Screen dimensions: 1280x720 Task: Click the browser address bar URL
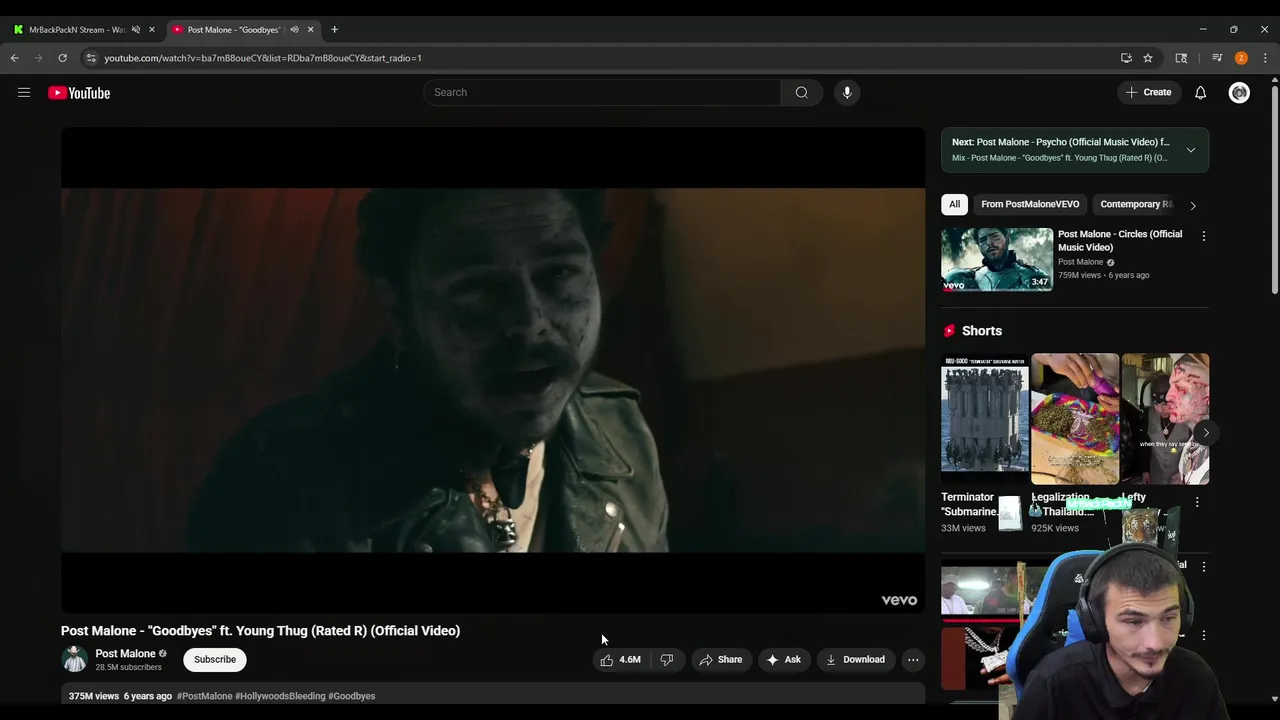(x=263, y=58)
